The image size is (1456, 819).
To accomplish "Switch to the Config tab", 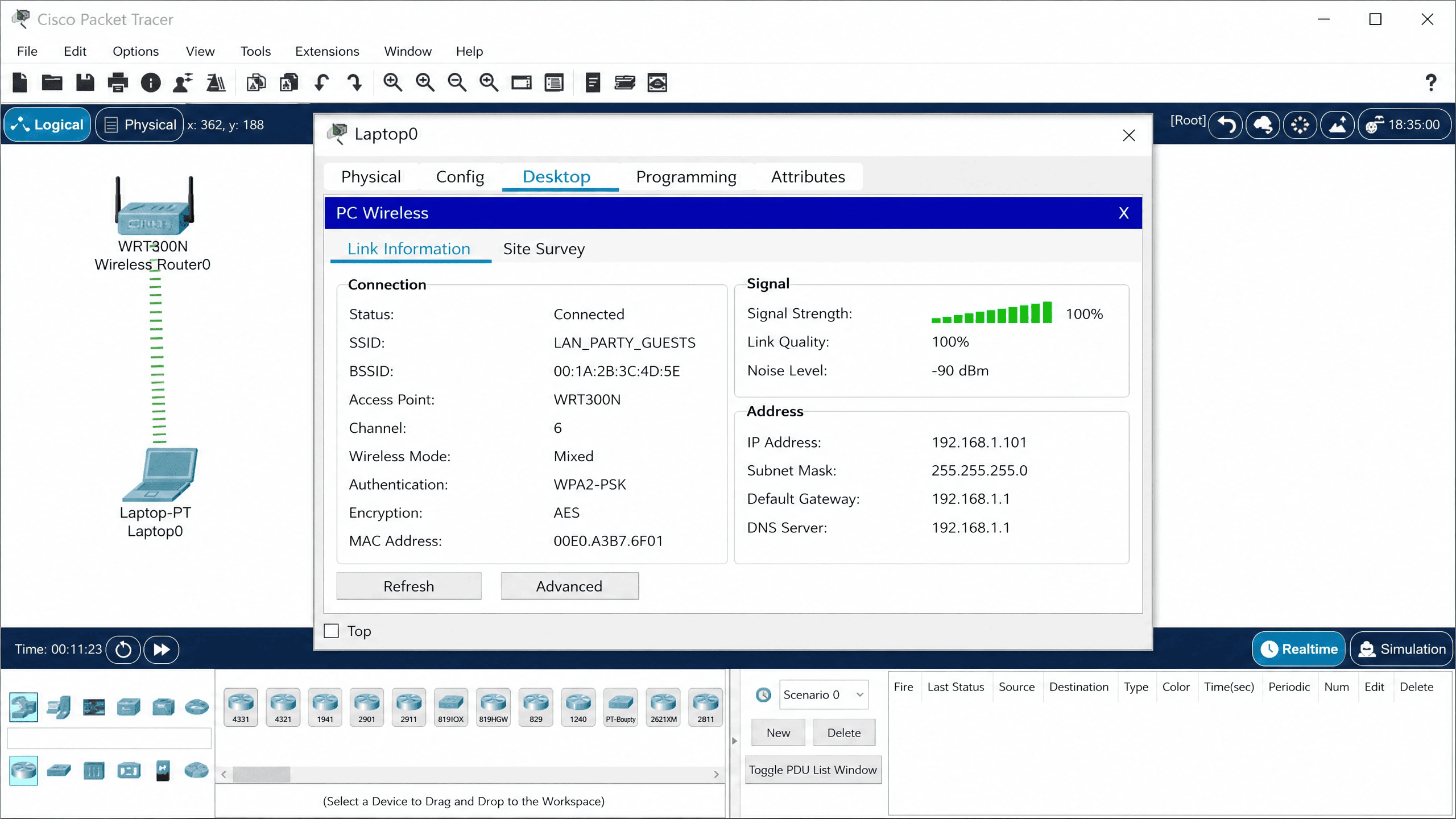I will (x=460, y=177).
